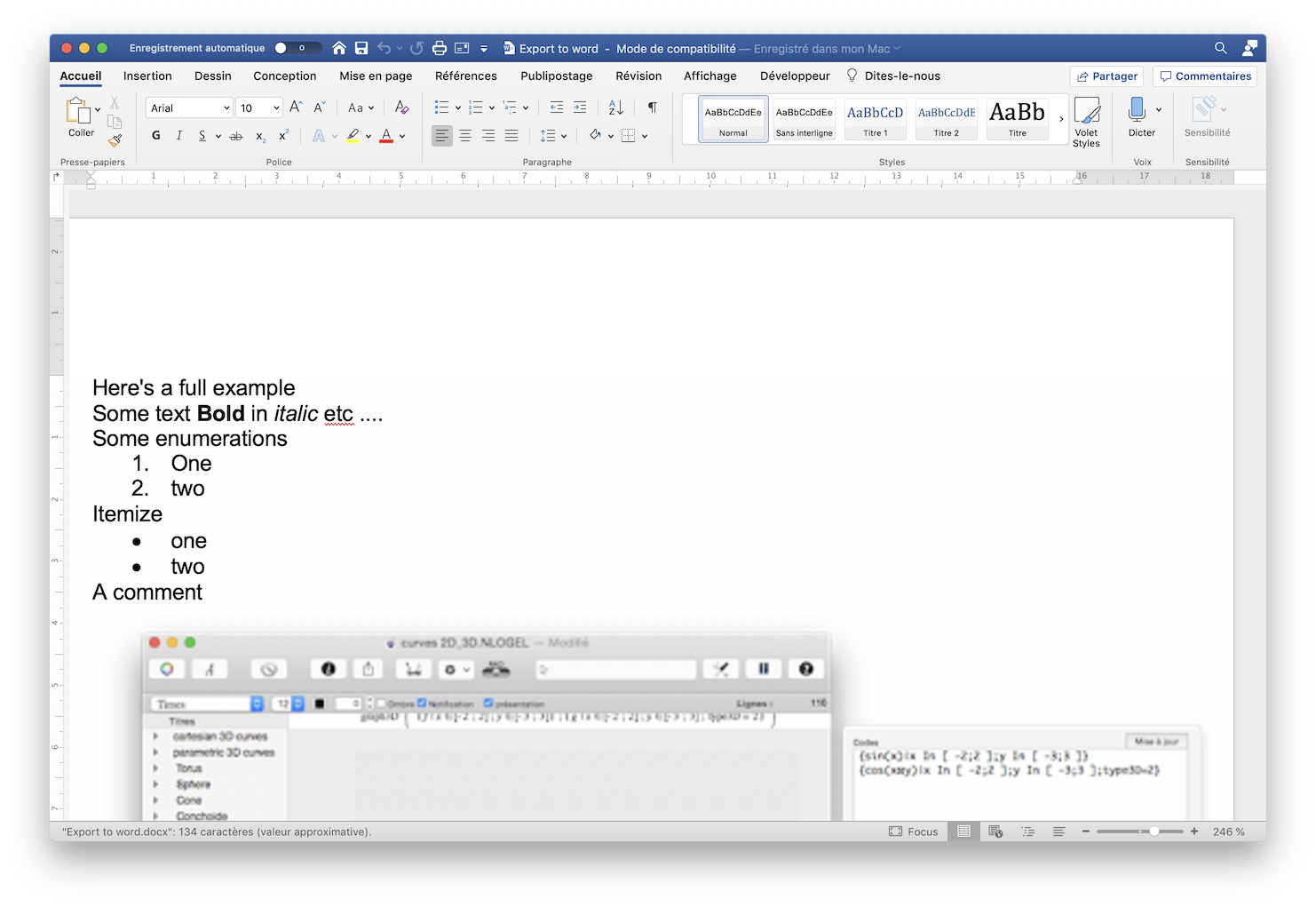The width and height of the screenshot is (1316, 907).
Task: Click Dites-le-nous search field
Action: pos(893,76)
